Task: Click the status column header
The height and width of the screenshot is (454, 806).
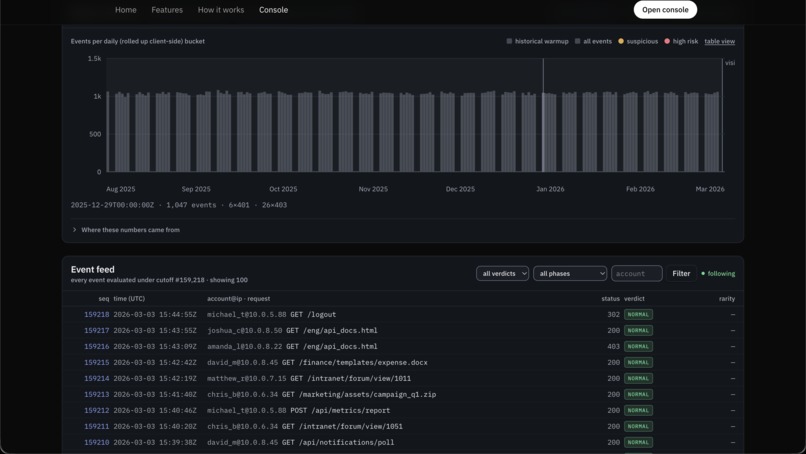Action: [611, 298]
